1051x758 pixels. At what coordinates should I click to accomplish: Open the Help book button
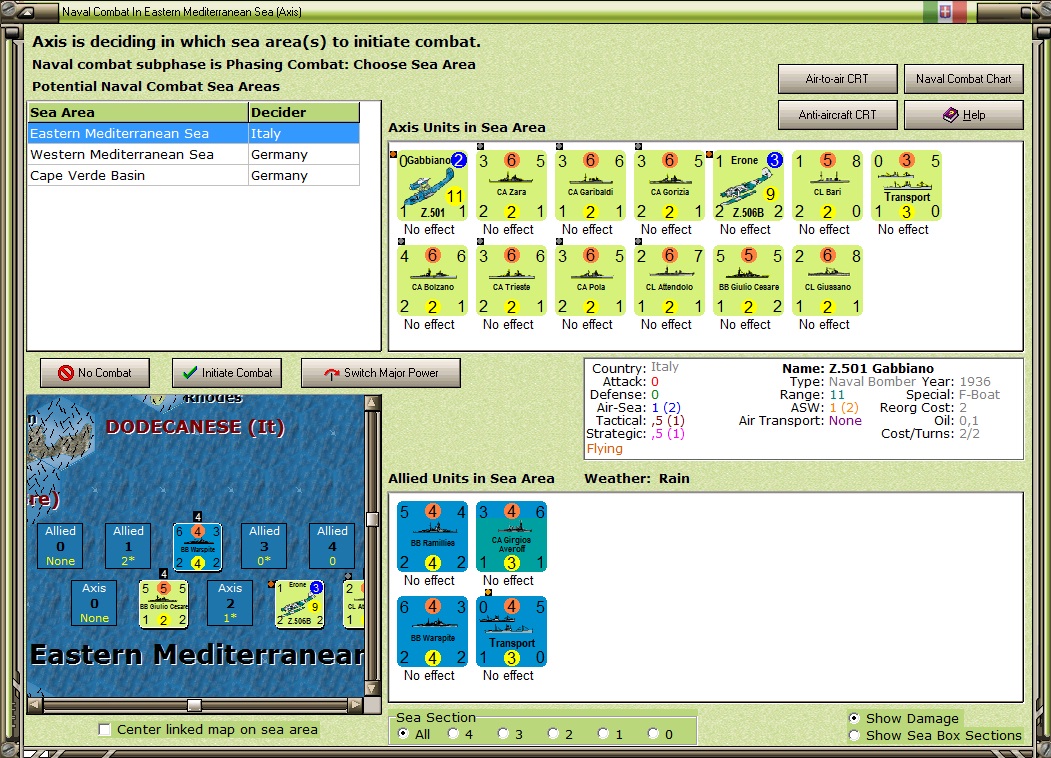pos(963,115)
